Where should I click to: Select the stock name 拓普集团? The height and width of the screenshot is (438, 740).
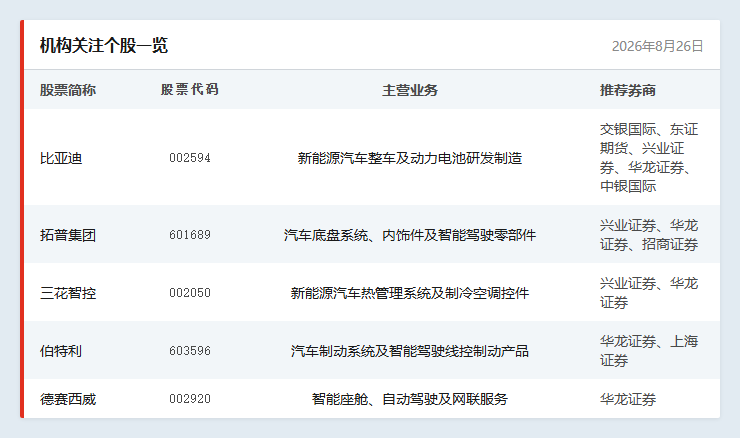tap(68, 235)
